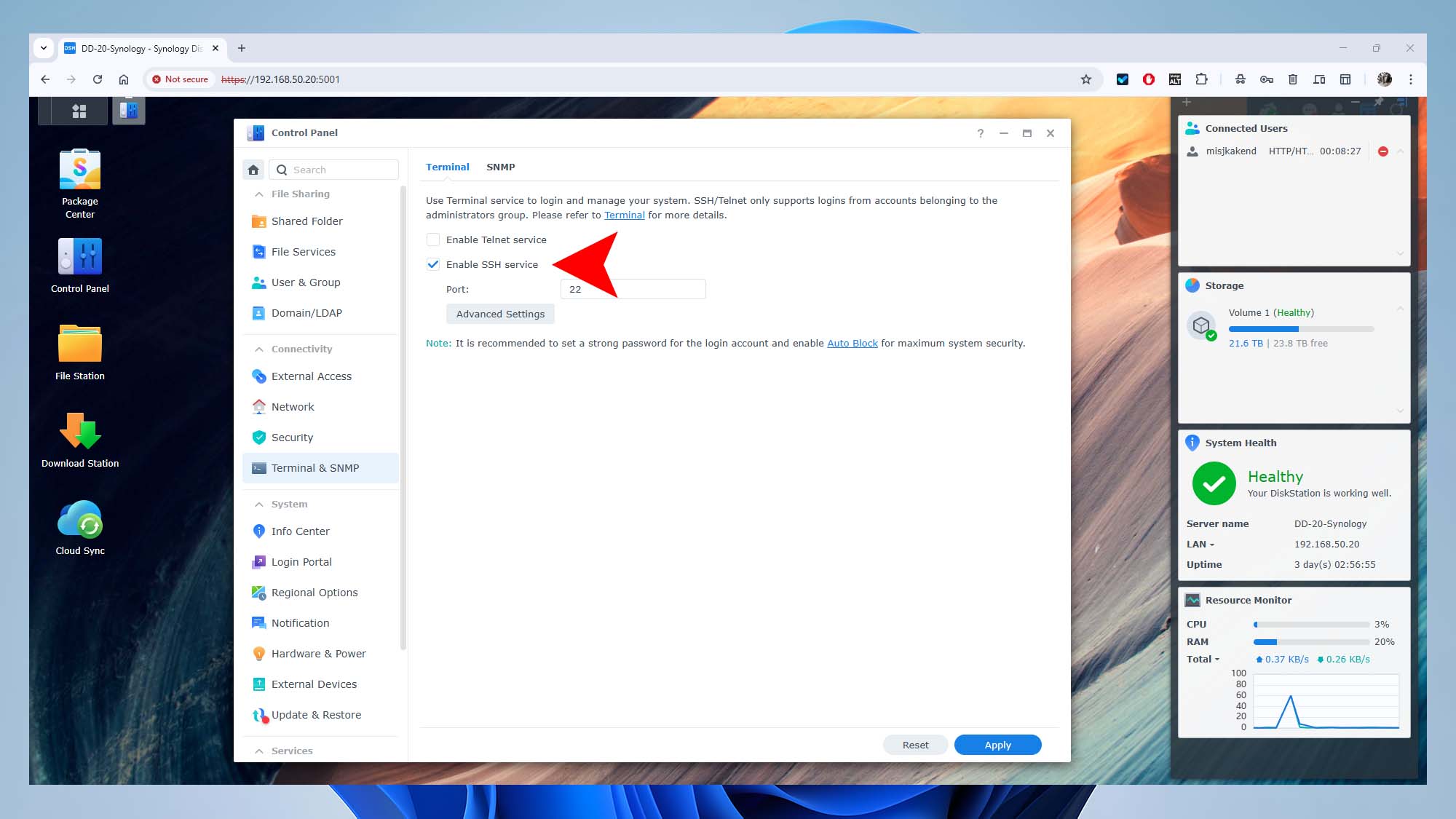Click CPU usage bar
The image size is (1456, 819).
[1311, 625]
